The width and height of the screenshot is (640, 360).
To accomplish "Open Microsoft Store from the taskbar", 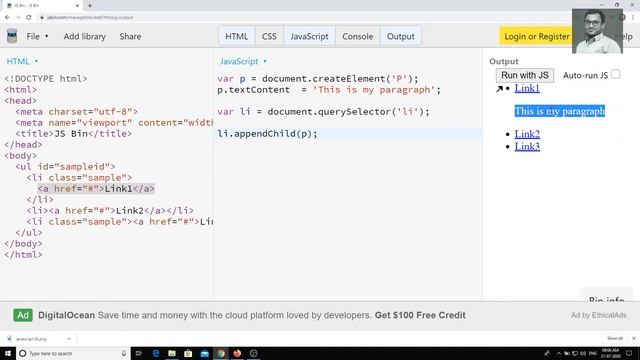I will point(188,353).
